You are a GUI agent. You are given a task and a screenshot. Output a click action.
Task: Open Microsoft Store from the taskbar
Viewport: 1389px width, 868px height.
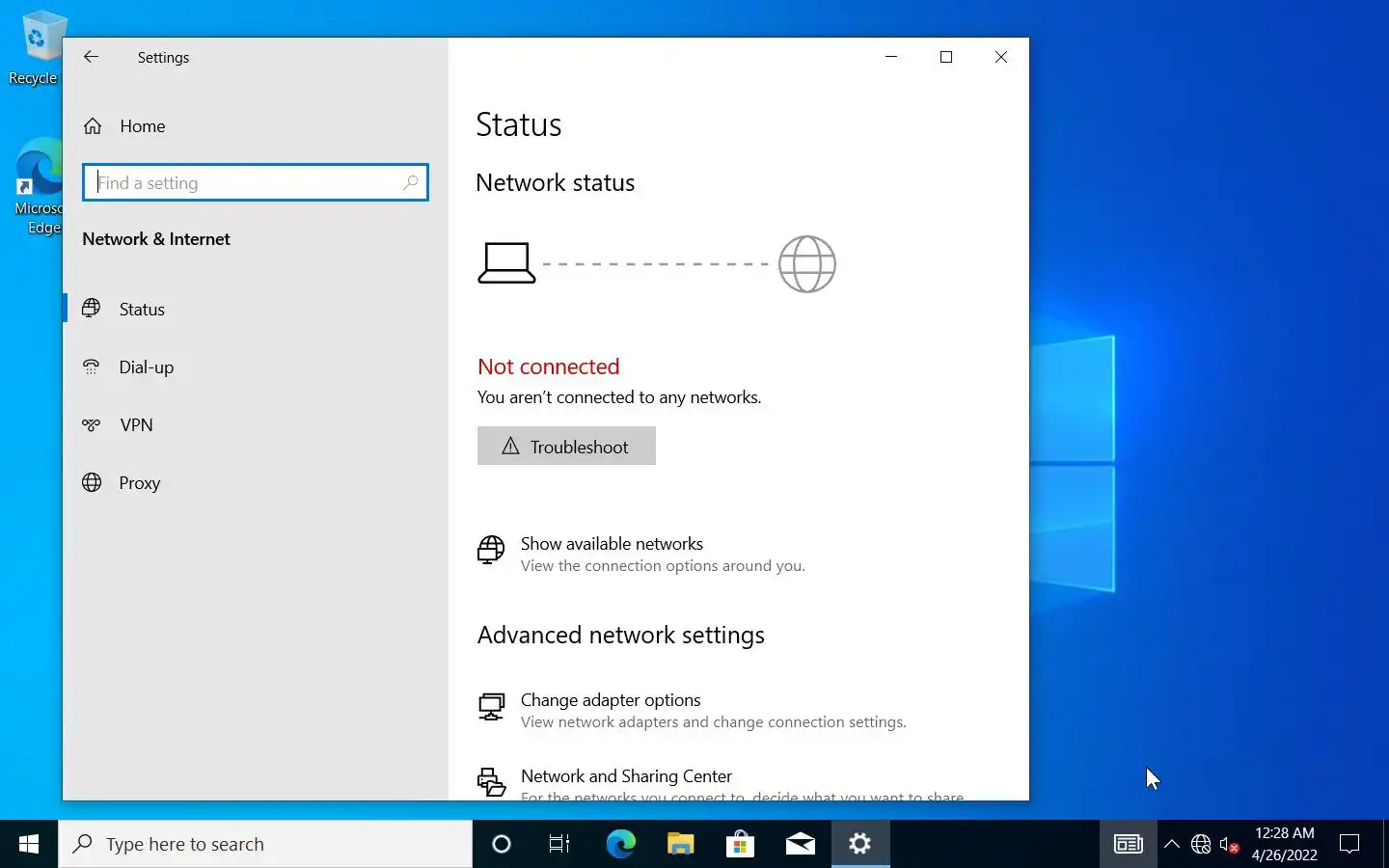pyautogui.click(x=740, y=844)
